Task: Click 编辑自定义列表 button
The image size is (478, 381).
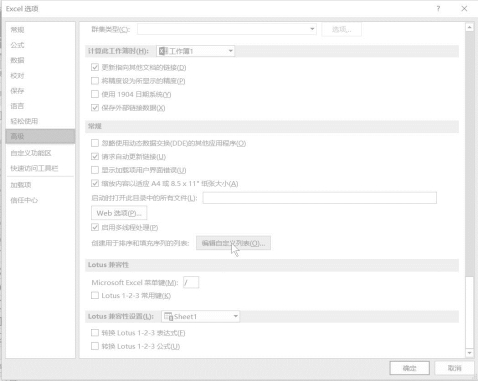Action: pyautogui.click(x=233, y=243)
